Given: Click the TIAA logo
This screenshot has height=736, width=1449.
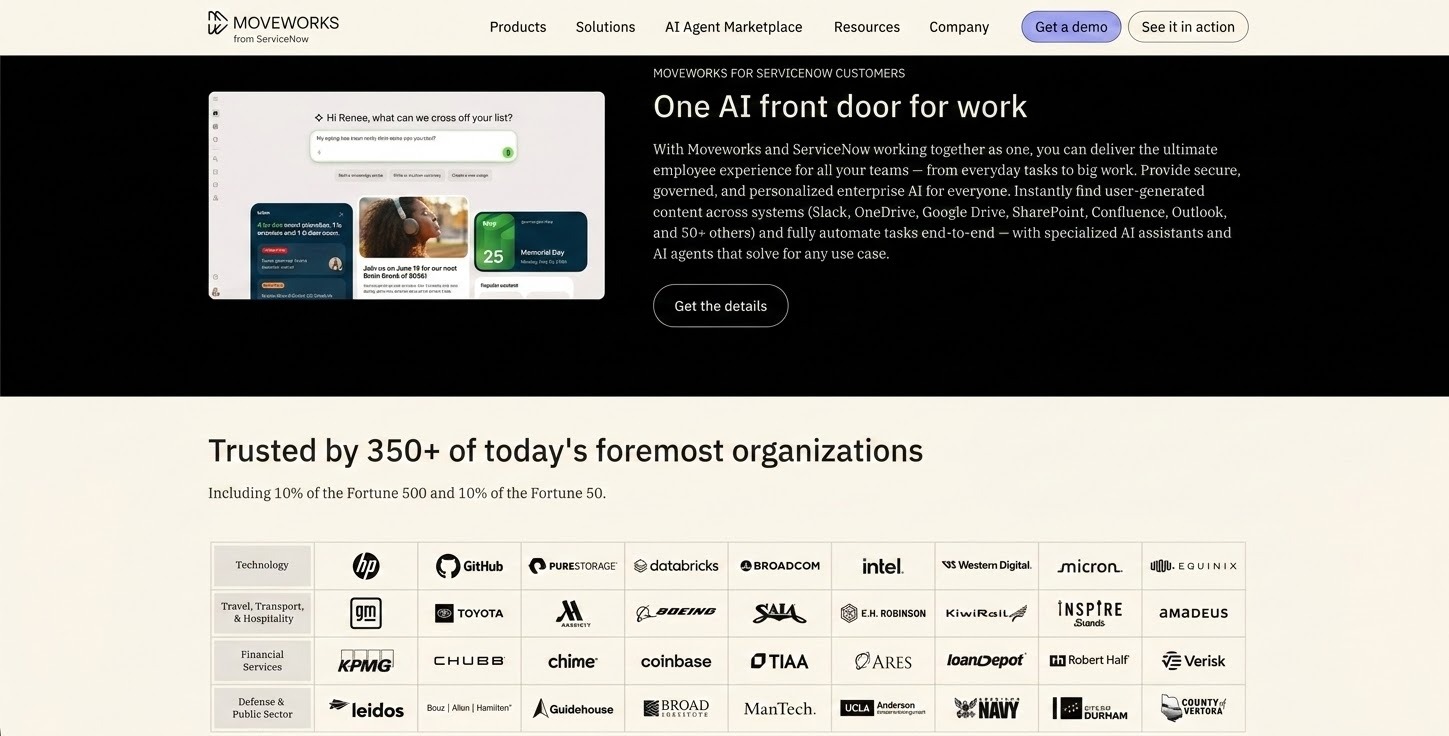Looking at the screenshot, I should (780, 661).
